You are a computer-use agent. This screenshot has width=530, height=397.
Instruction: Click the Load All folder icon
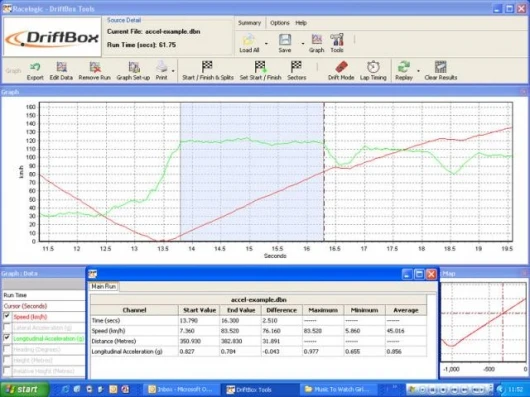[x=249, y=40]
